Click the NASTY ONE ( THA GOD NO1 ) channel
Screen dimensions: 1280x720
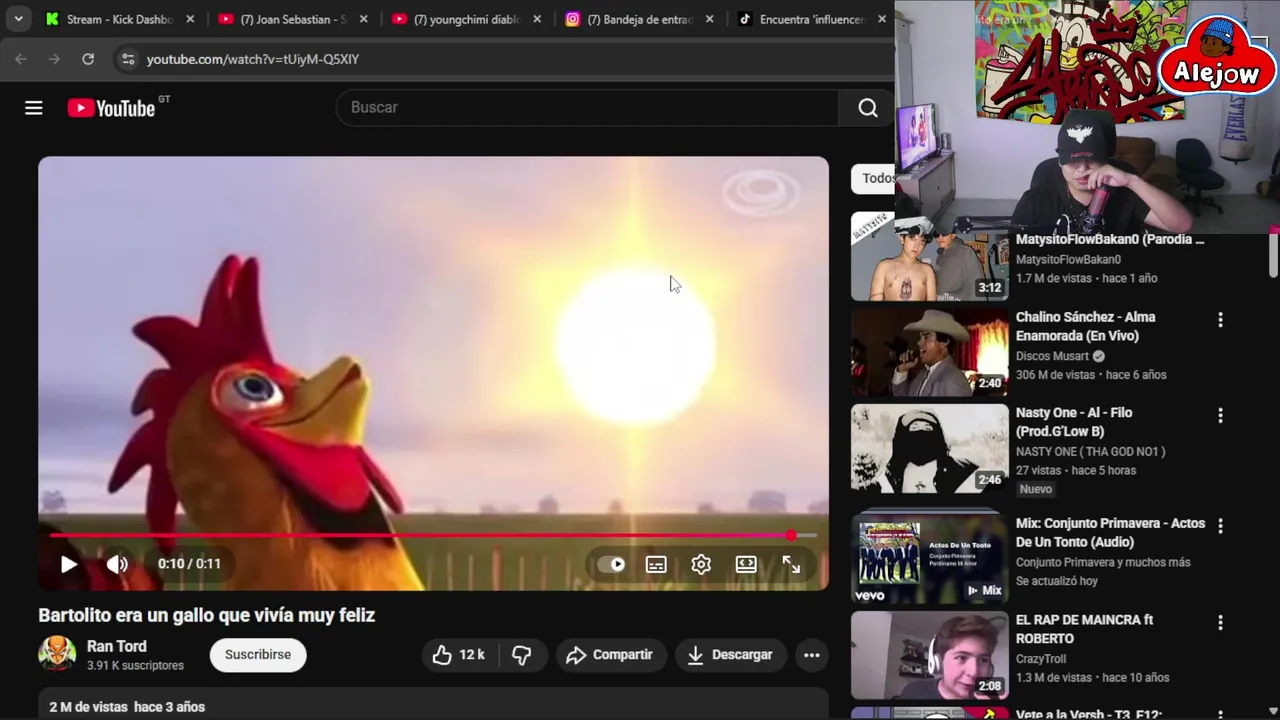click(x=1090, y=451)
